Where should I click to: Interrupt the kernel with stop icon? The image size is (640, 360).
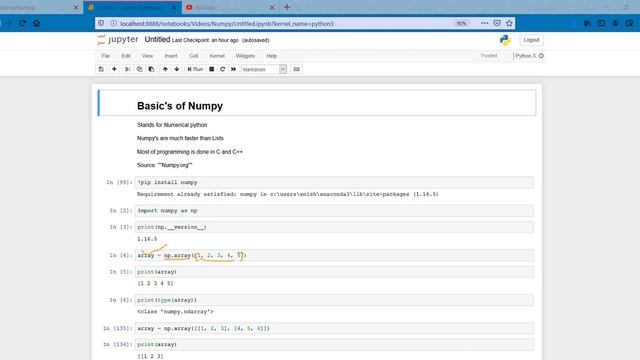(x=211, y=69)
